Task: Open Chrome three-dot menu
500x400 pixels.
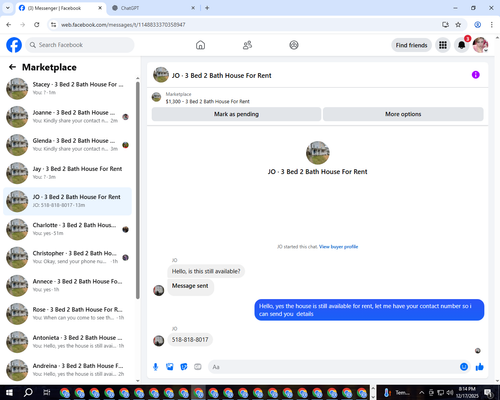Action: (x=491, y=25)
